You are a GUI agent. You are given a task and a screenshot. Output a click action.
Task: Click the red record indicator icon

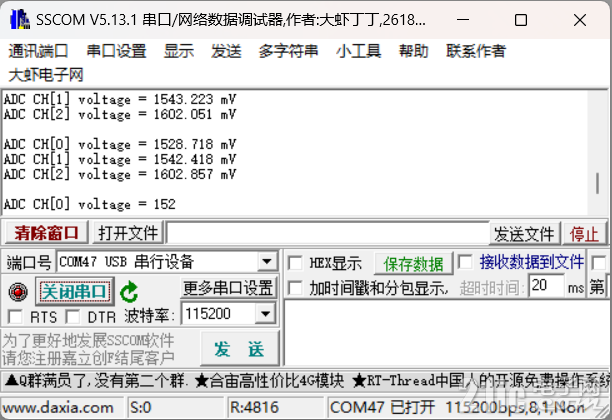coord(18,292)
